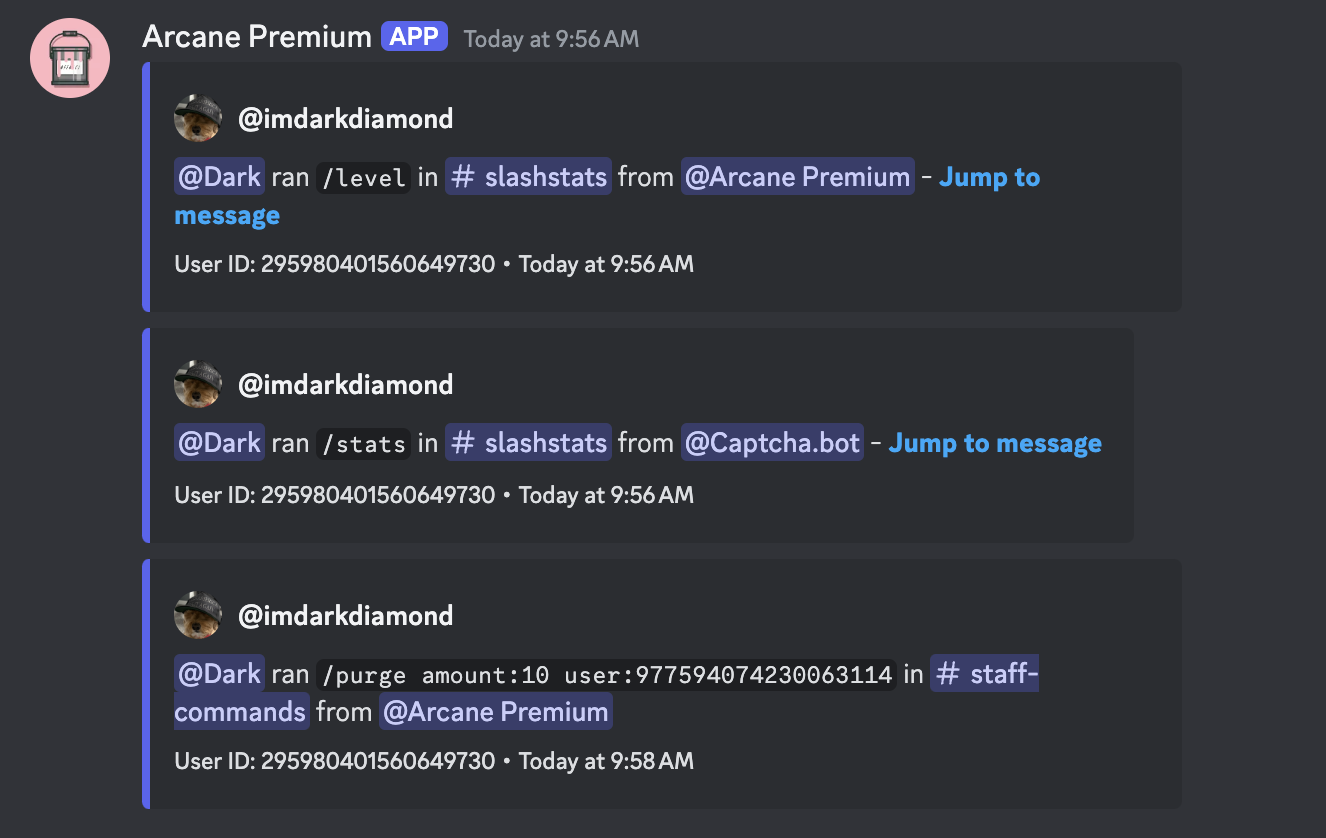
Task: Click Jump to message in /stats embed
Action: pos(995,443)
